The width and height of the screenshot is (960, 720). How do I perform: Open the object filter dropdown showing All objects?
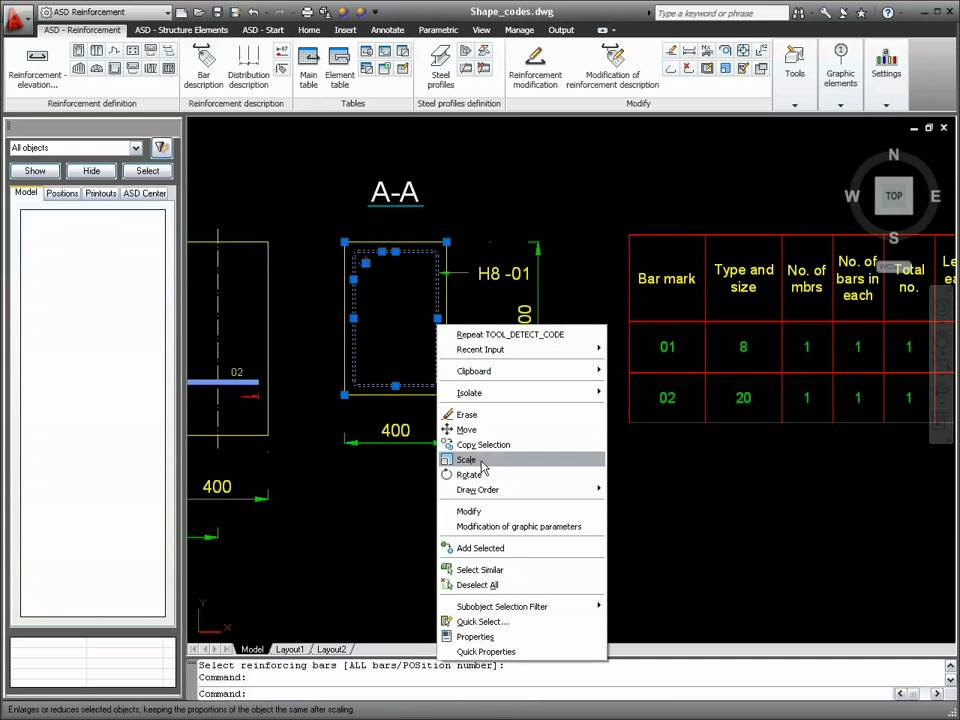(137, 147)
